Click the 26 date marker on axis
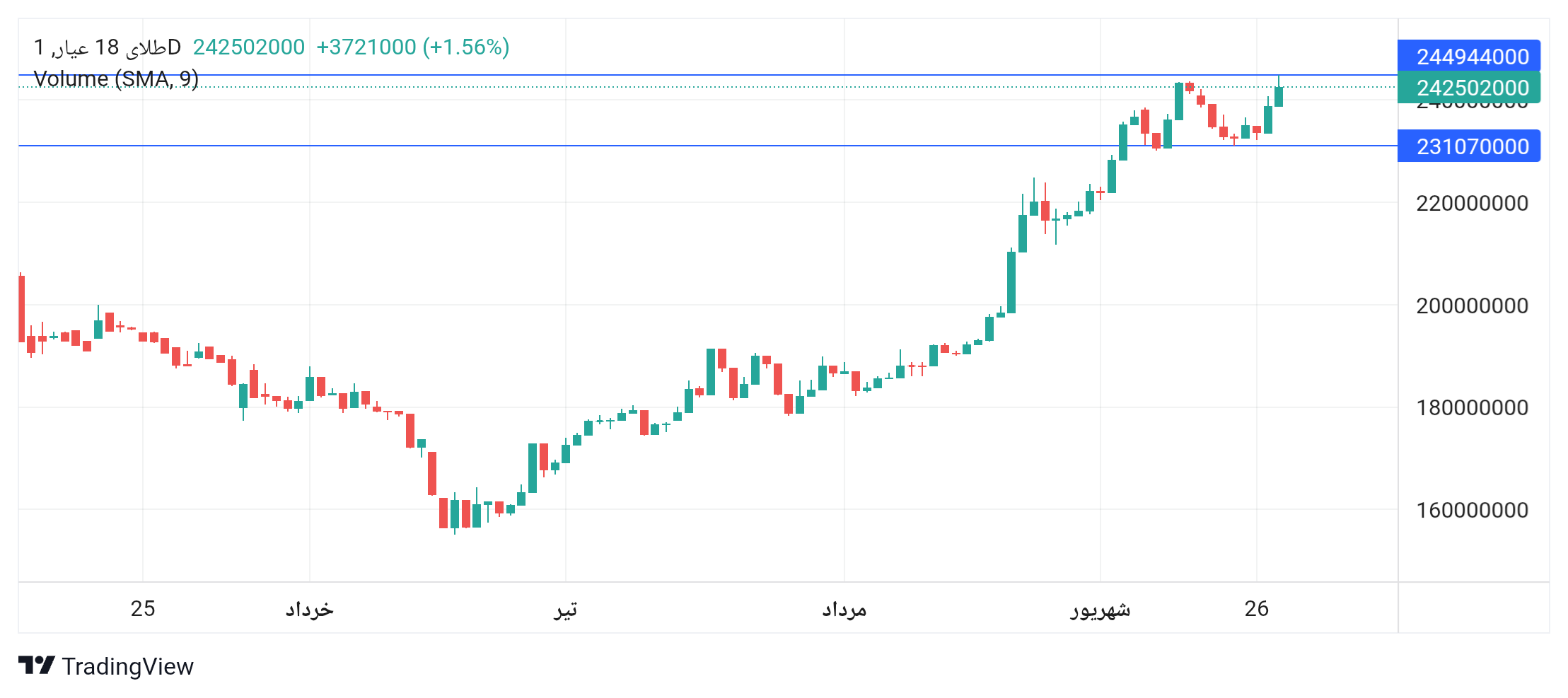1568x698 pixels. point(1257,608)
